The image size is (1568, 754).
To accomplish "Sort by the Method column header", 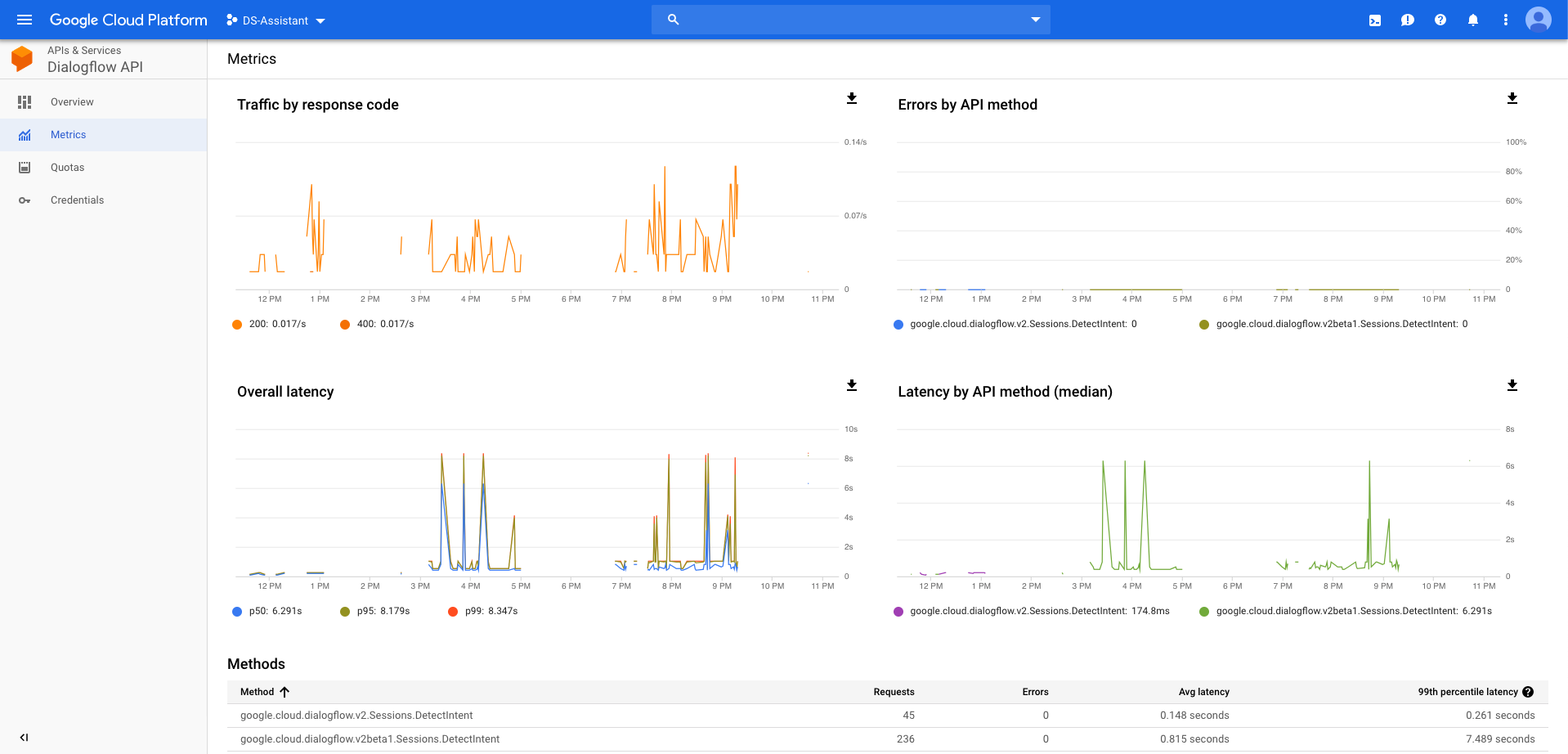I will tap(257, 692).
